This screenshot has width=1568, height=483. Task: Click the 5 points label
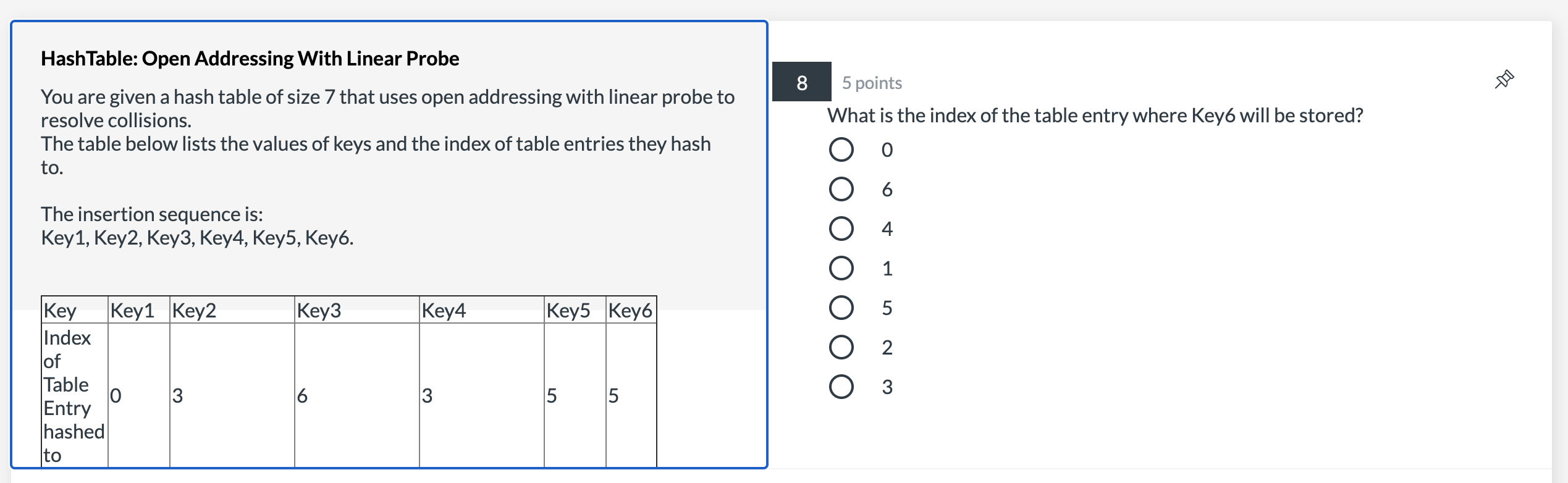pyautogui.click(x=872, y=83)
